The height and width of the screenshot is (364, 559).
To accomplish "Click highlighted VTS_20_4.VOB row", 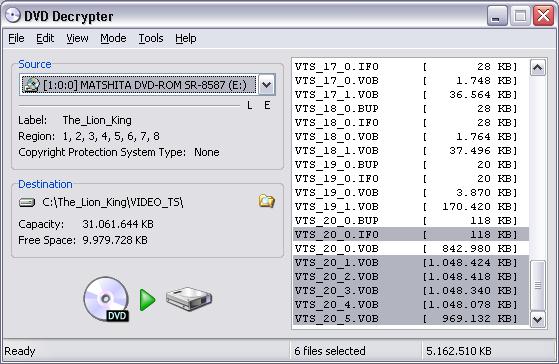I will 411,304.
